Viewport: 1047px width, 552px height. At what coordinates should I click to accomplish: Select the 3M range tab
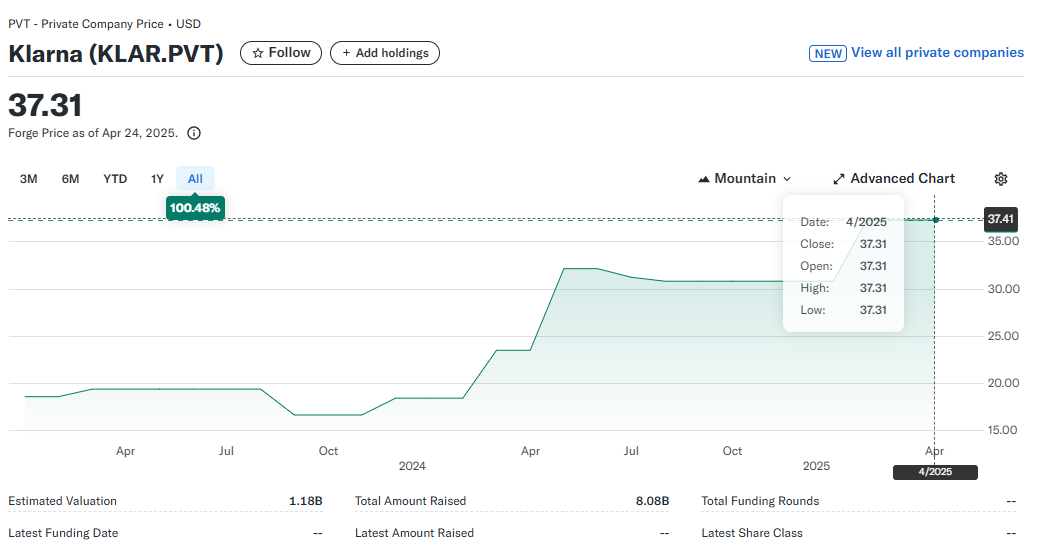[29, 179]
